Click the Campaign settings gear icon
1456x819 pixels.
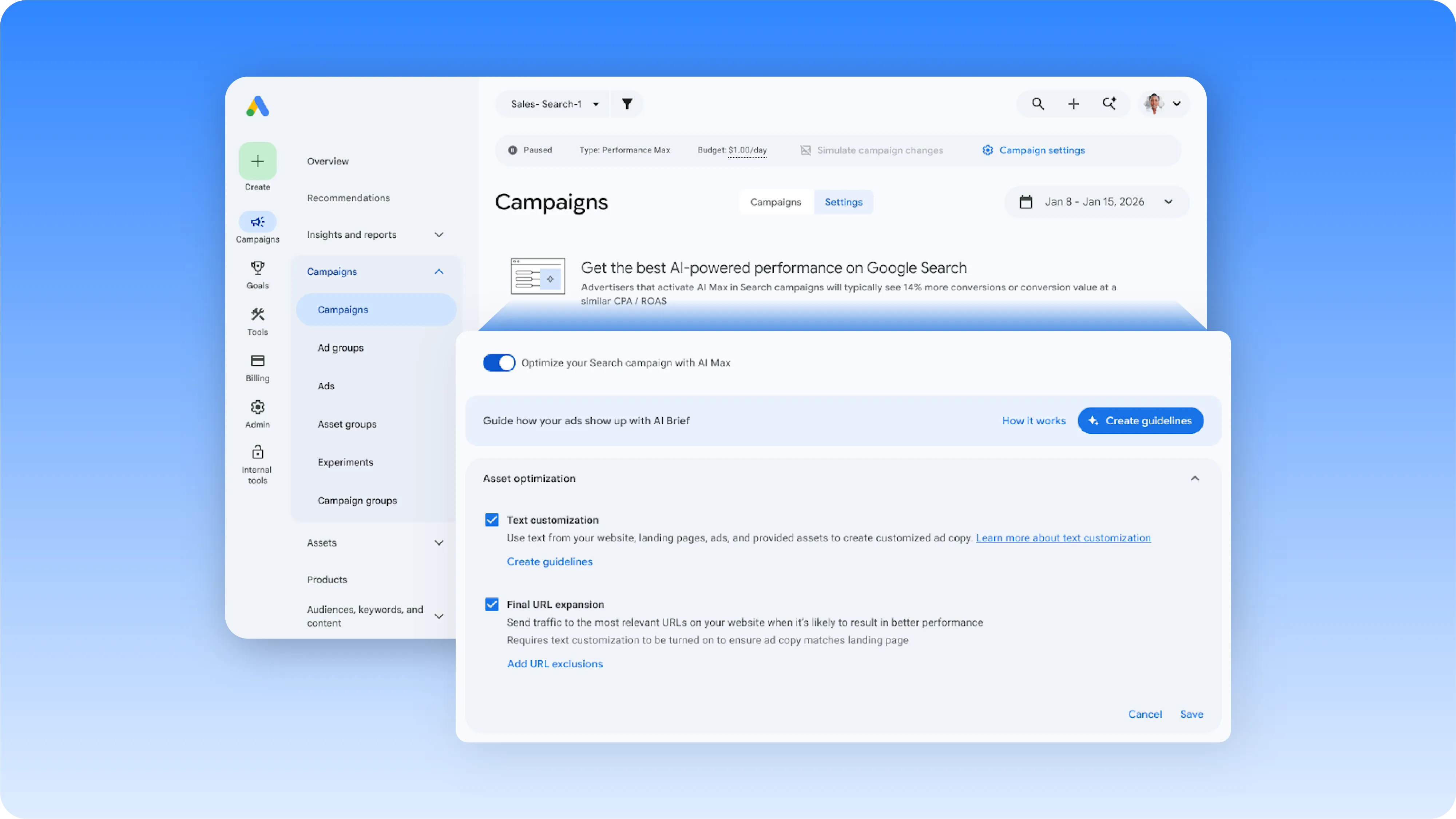pyautogui.click(x=987, y=150)
